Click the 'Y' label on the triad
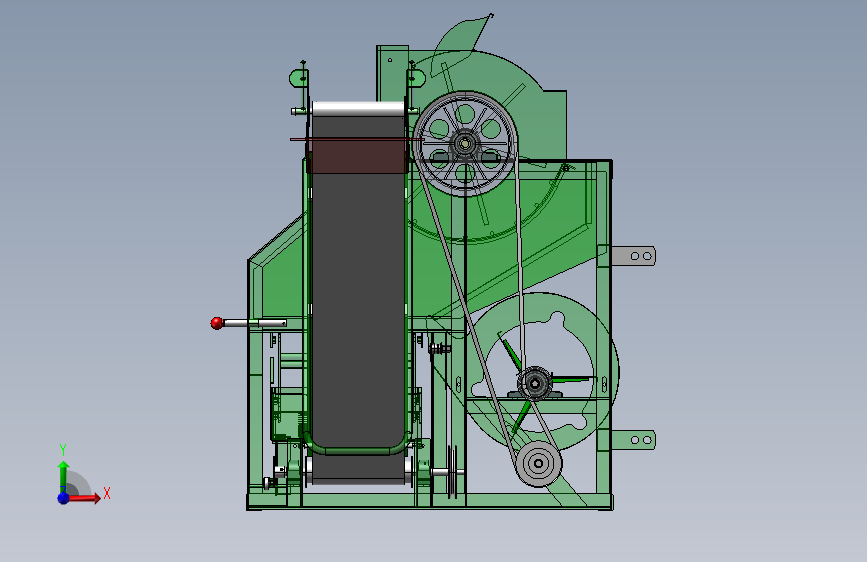The image size is (867, 562). tap(63, 449)
